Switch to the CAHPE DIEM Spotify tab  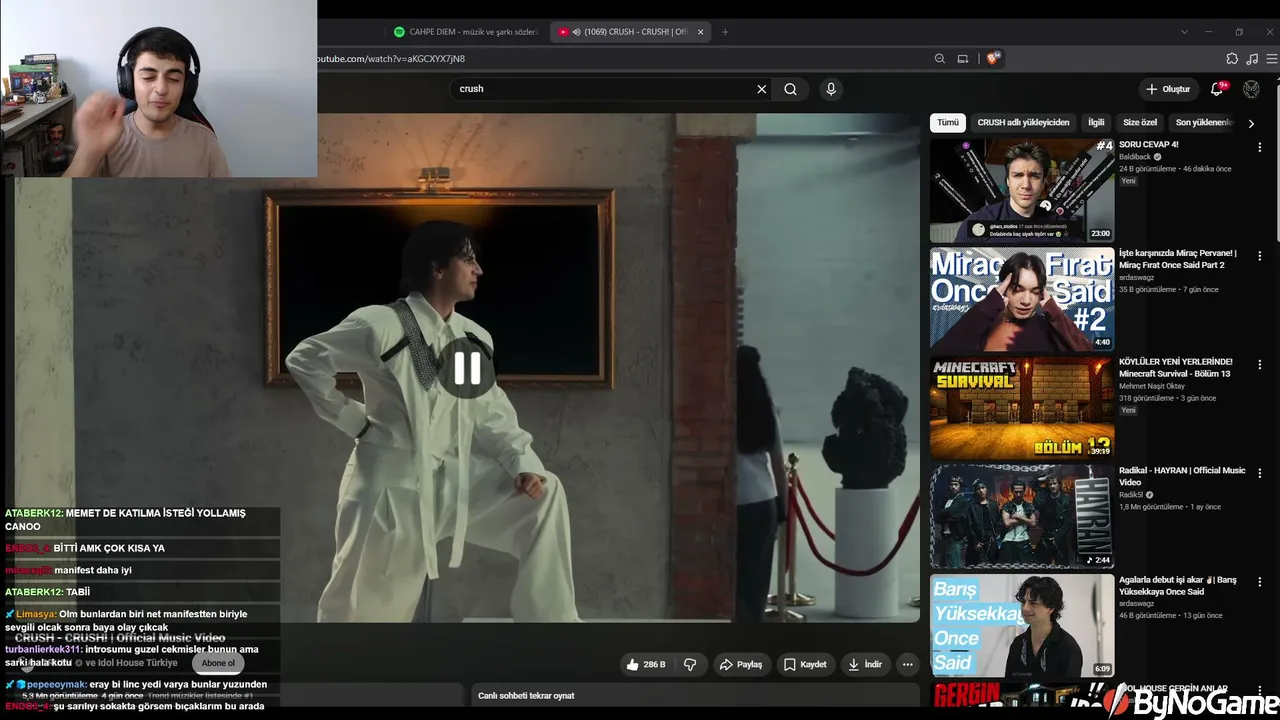click(x=466, y=32)
